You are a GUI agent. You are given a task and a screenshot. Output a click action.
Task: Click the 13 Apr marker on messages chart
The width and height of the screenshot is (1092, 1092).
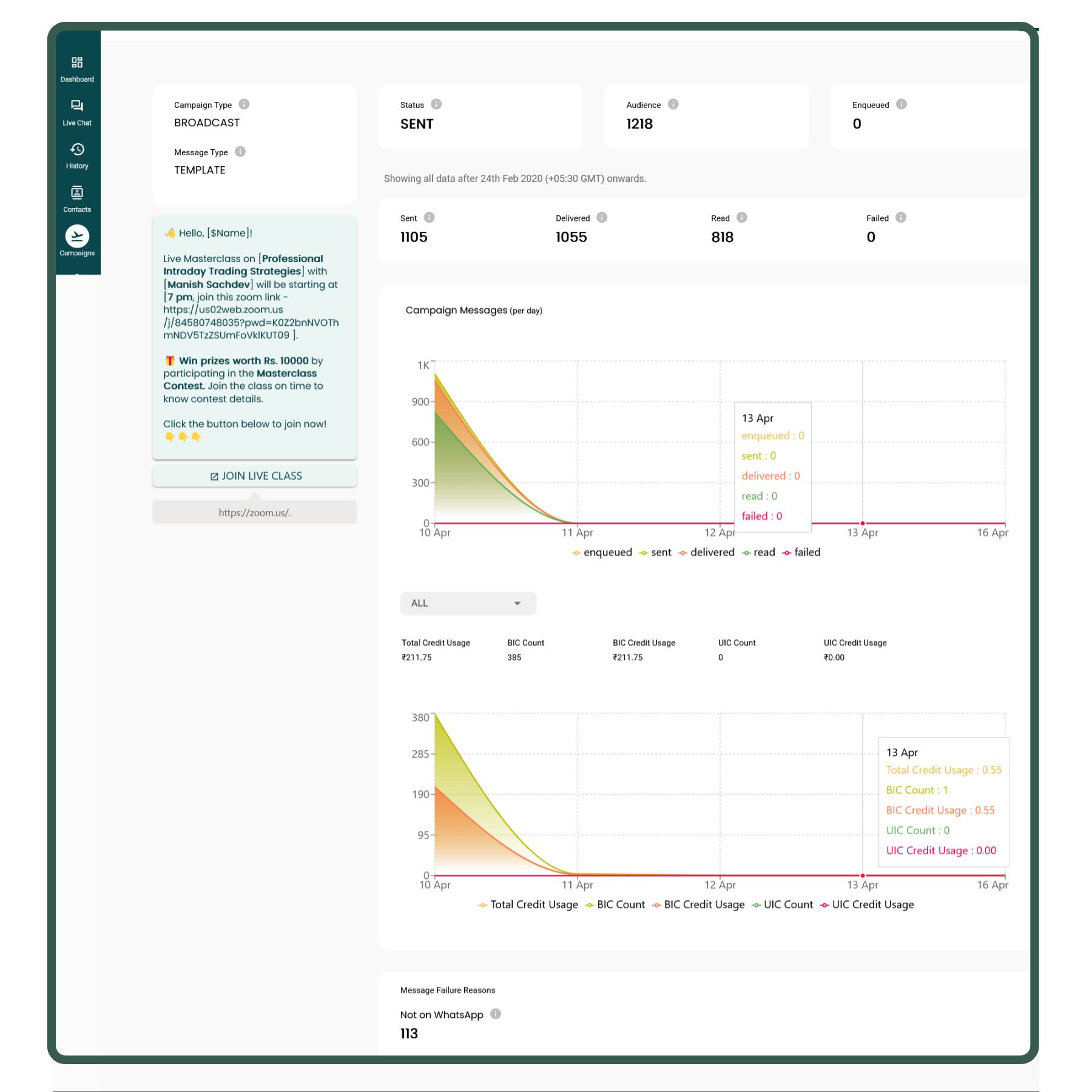863,523
